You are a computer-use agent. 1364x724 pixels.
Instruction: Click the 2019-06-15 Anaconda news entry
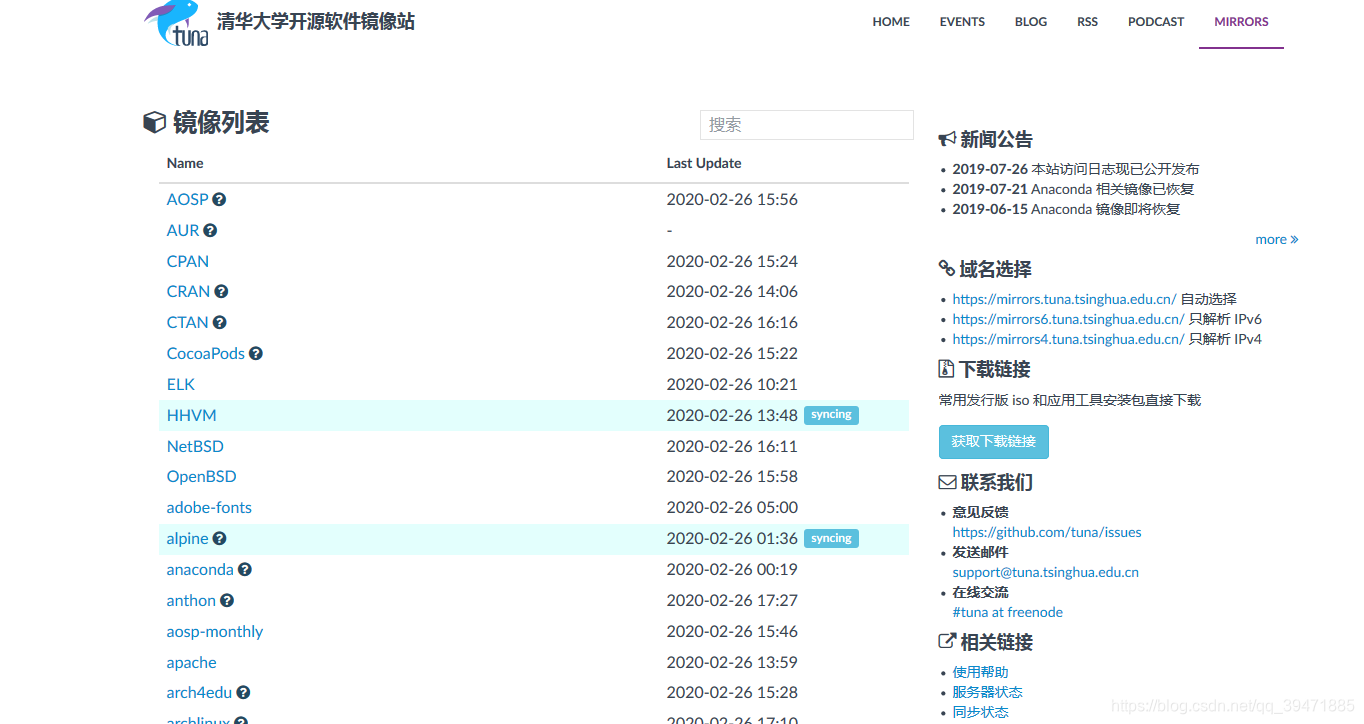click(x=1066, y=210)
